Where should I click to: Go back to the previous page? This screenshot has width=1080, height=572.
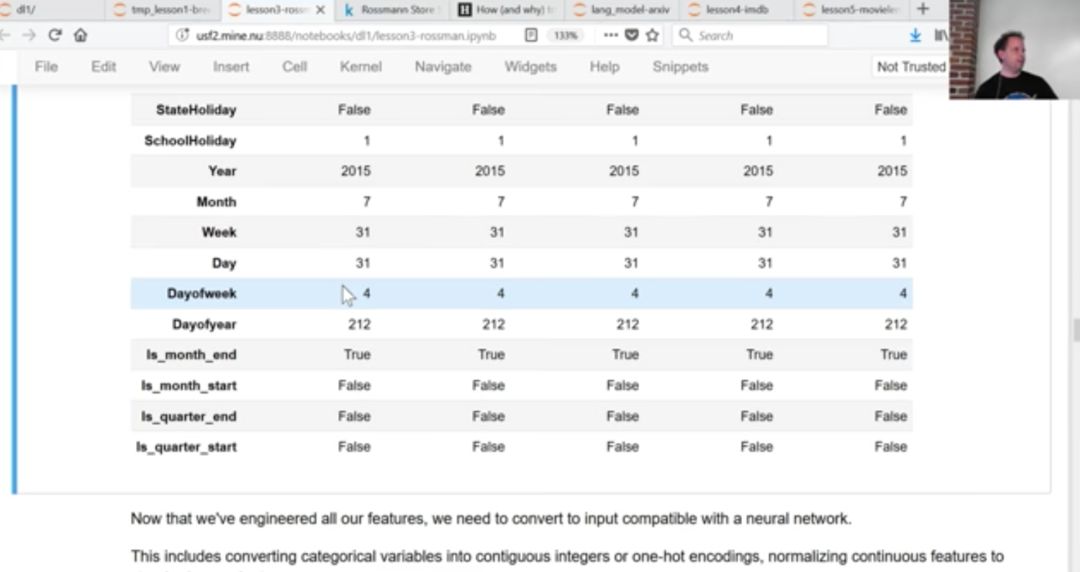click(x=4, y=35)
